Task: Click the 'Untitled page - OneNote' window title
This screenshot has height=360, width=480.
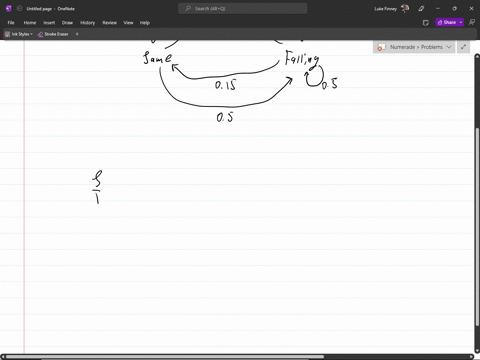Action: pyautogui.click(x=51, y=9)
